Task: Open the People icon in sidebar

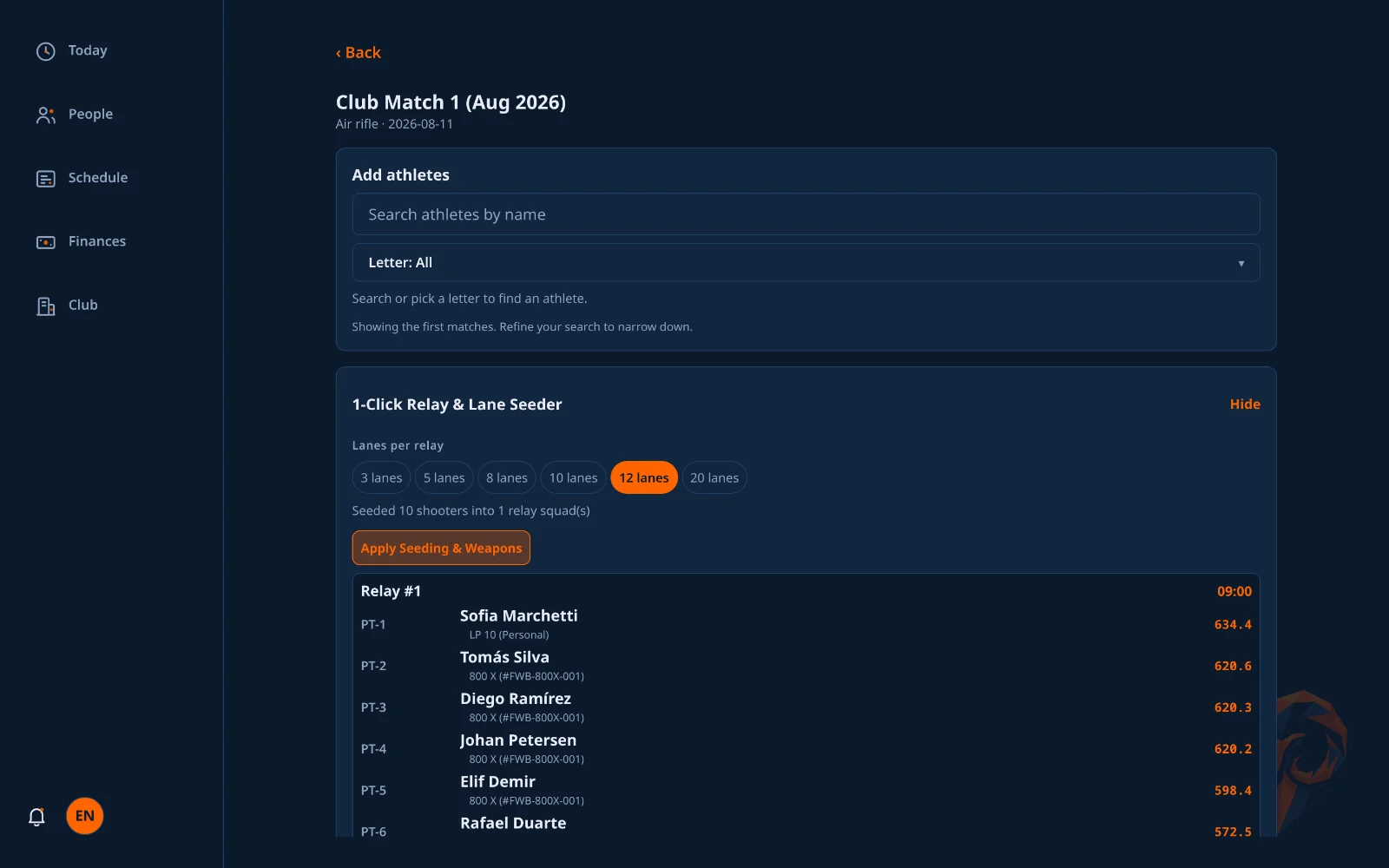Action: pyautogui.click(x=46, y=115)
